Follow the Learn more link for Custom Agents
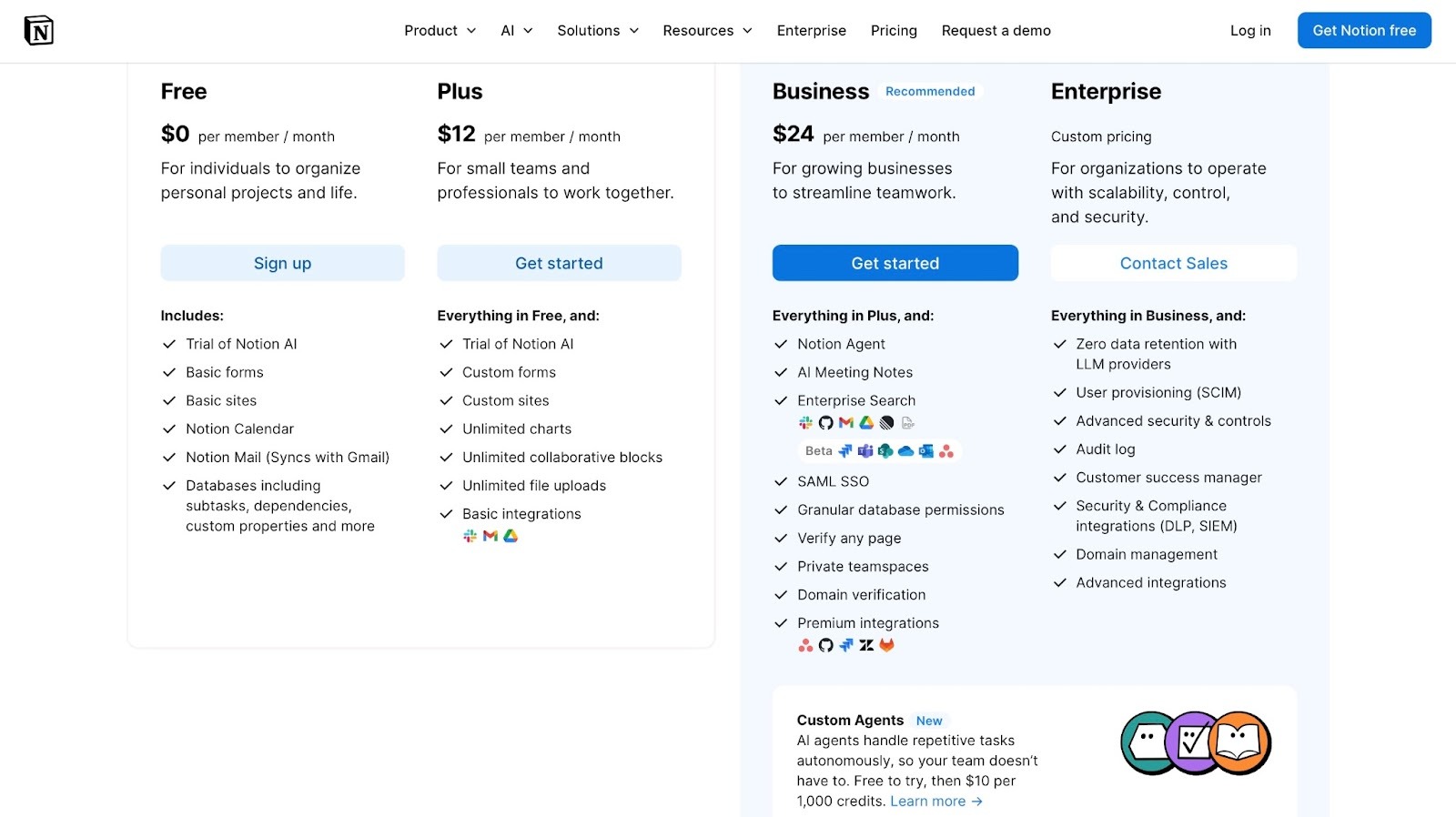Image resolution: width=1456 pixels, height=817 pixels. pyautogui.click(x=936, y=802)
